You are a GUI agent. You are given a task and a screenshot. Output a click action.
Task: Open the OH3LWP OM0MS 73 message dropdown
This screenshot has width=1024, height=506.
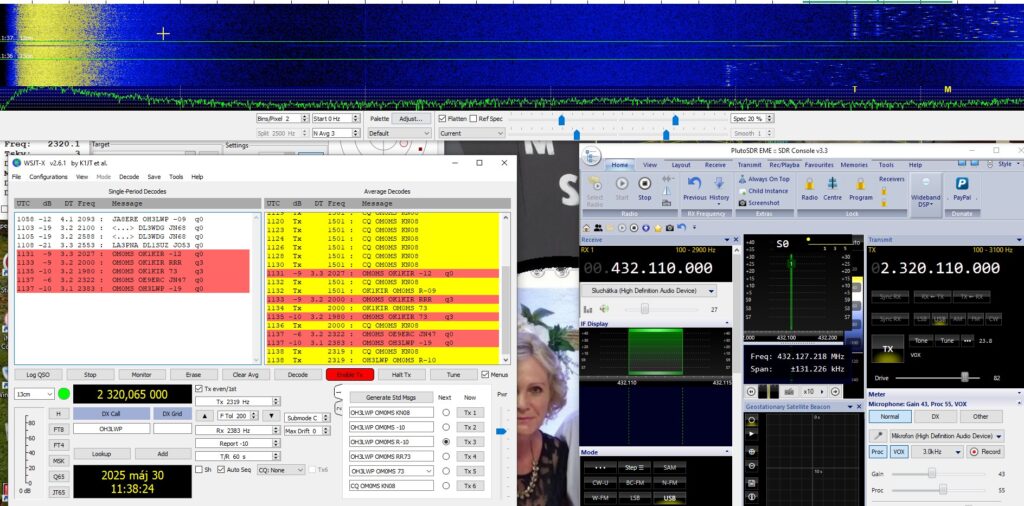coord(391,471)
